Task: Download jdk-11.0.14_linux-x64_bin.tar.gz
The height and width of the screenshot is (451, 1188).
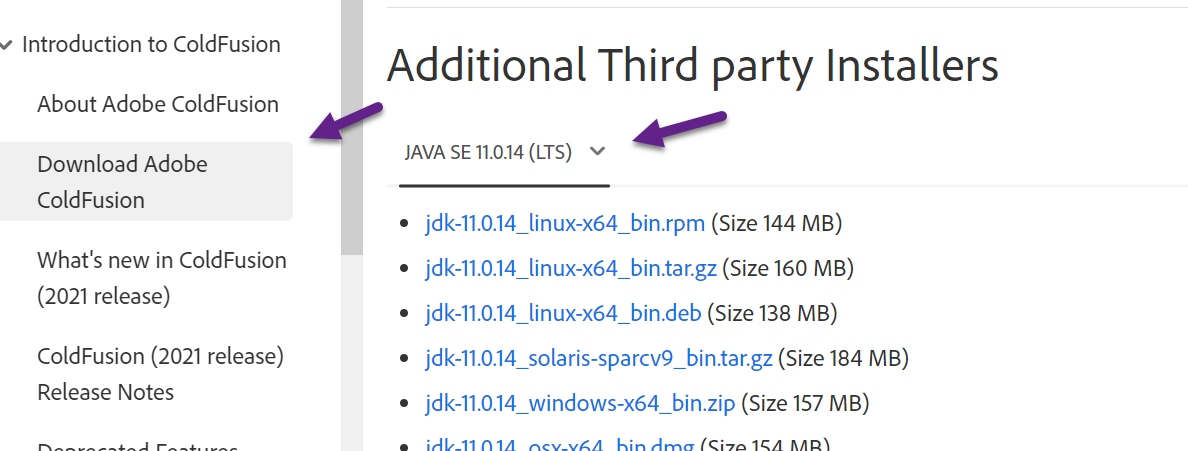Action: [571, 268]
